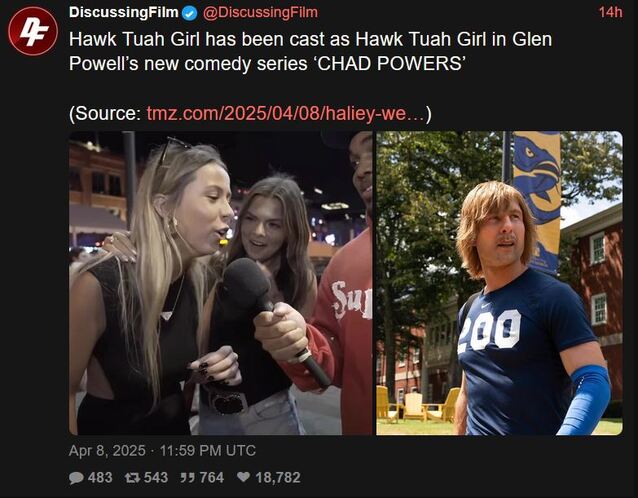Click the retweet arrows icon
638x498 pixels.
pos(132,477)
